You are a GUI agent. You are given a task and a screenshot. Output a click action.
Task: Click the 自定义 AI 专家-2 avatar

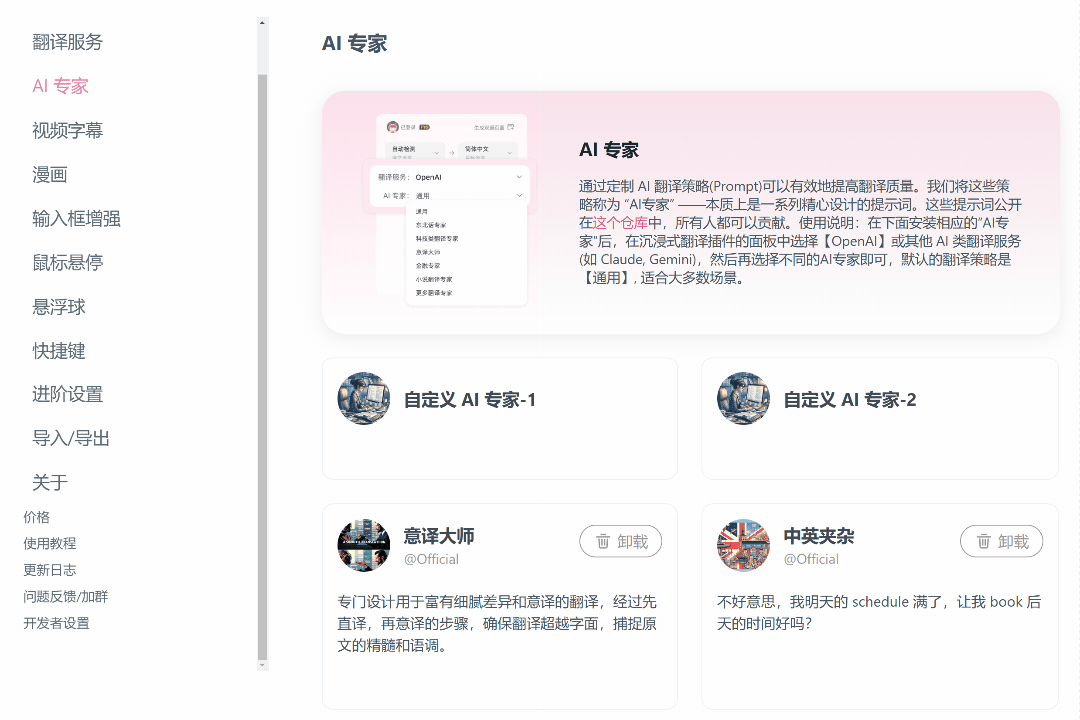(743, 398)
